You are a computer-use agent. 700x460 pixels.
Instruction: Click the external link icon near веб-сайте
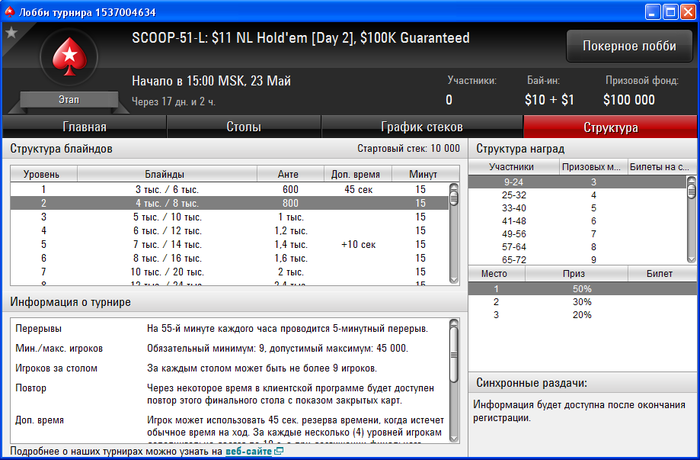(x=279, y=451)
